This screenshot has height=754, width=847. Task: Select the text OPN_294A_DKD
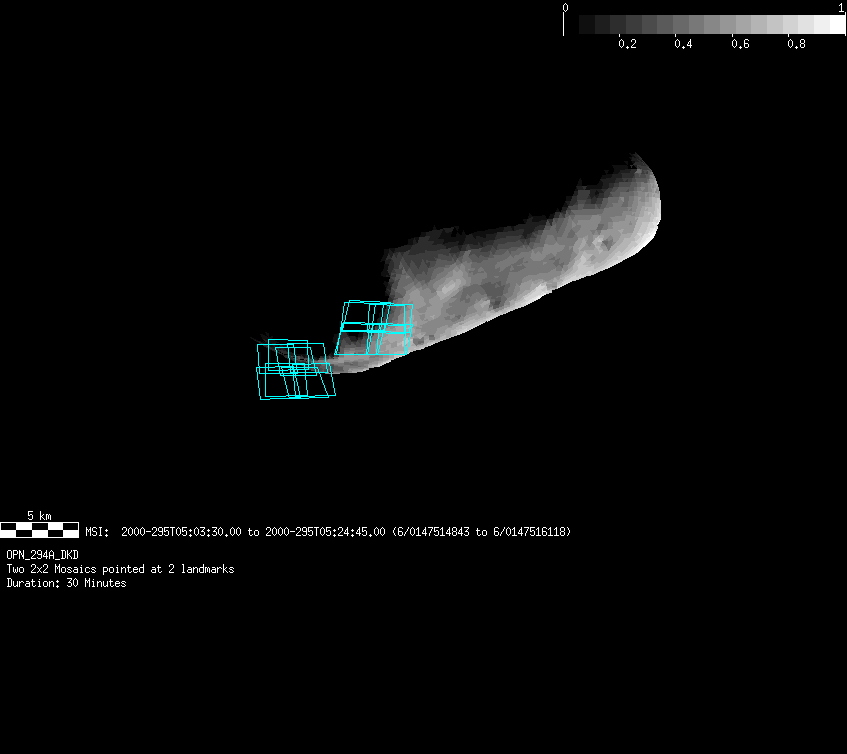[43, 555]
